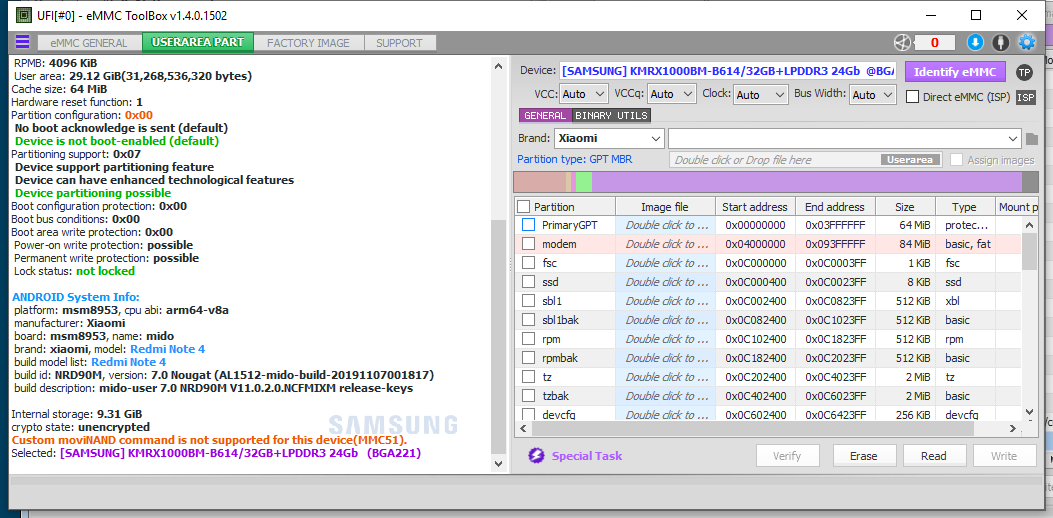The width and height of the screenshot is (1053, 518).
Task: Open the Clock speed dropdown
Action: pos(760,95)
